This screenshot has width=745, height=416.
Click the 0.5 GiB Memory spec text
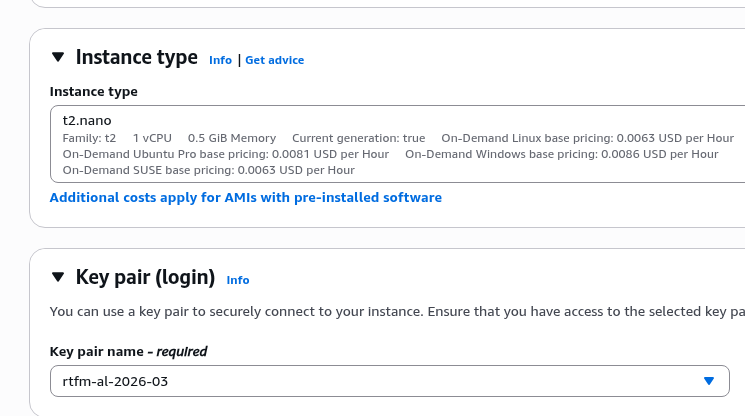tap(231, 138)
